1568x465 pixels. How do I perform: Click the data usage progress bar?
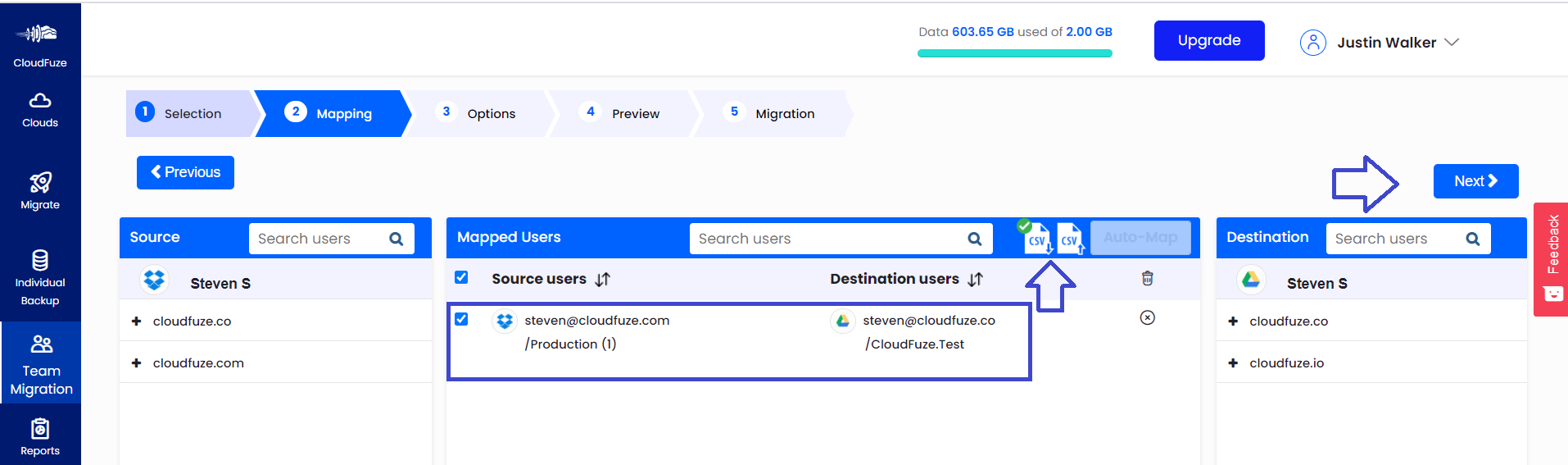1015,53
